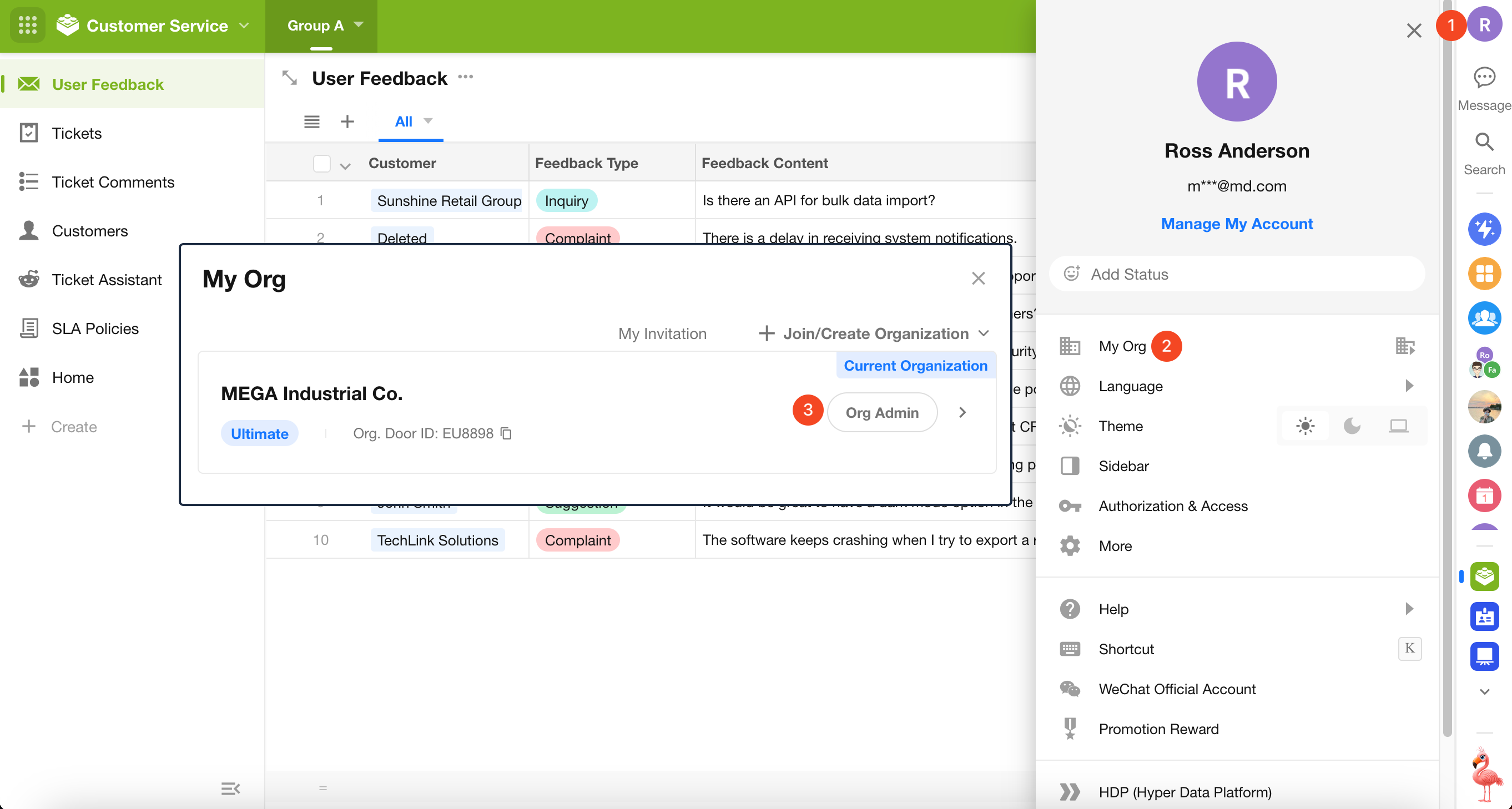Open the Search magnifier in right rail
The width and height of the screenshot is (1512, 809).
(1484, 142)
